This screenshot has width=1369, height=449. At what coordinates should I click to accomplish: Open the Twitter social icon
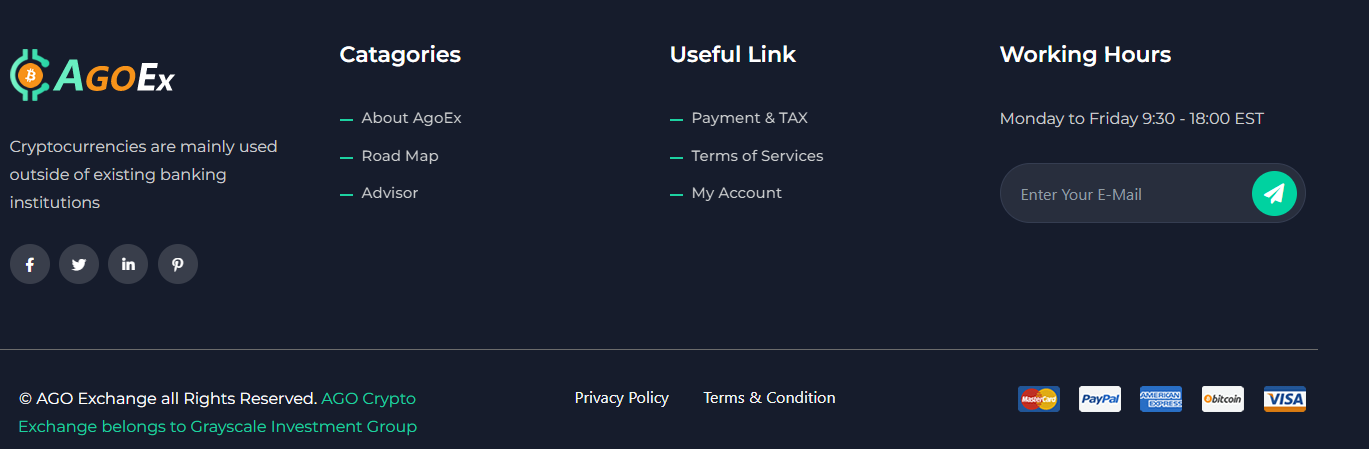click(79, 265)
